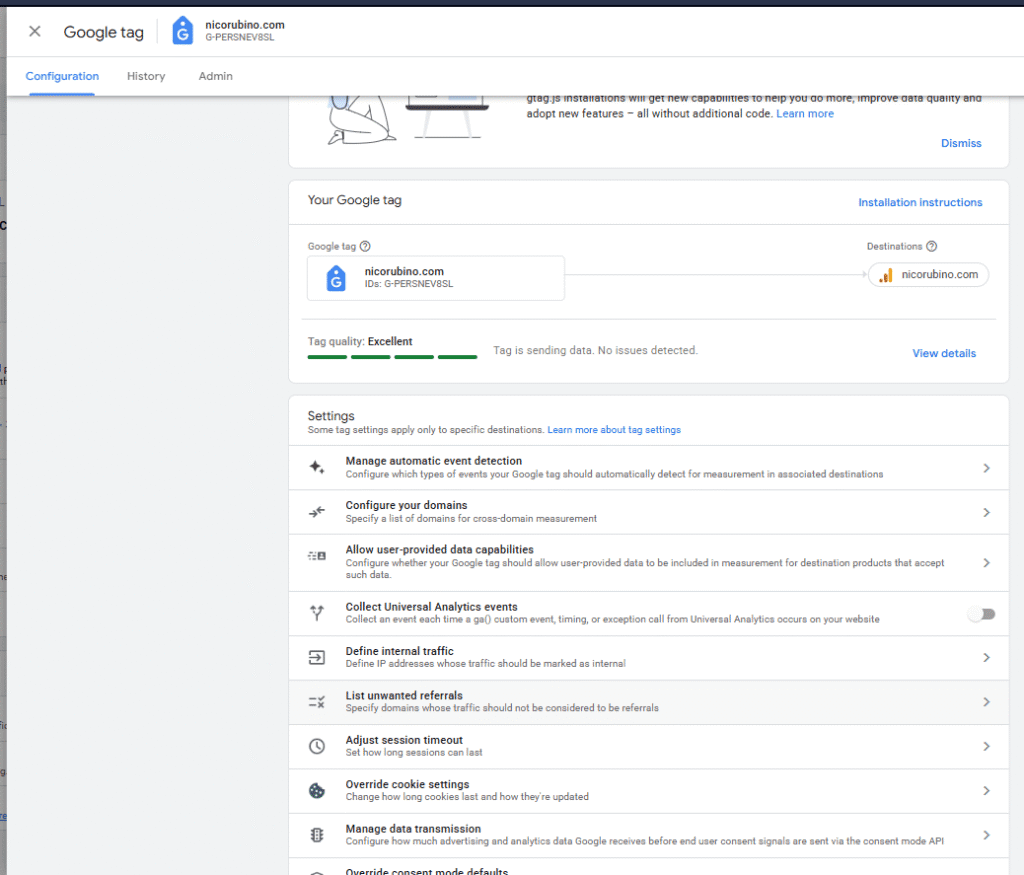Expand Adjust session timeout chevron
The width and height of the screenshot is (1024, 875).
click(x=986, y=746)
